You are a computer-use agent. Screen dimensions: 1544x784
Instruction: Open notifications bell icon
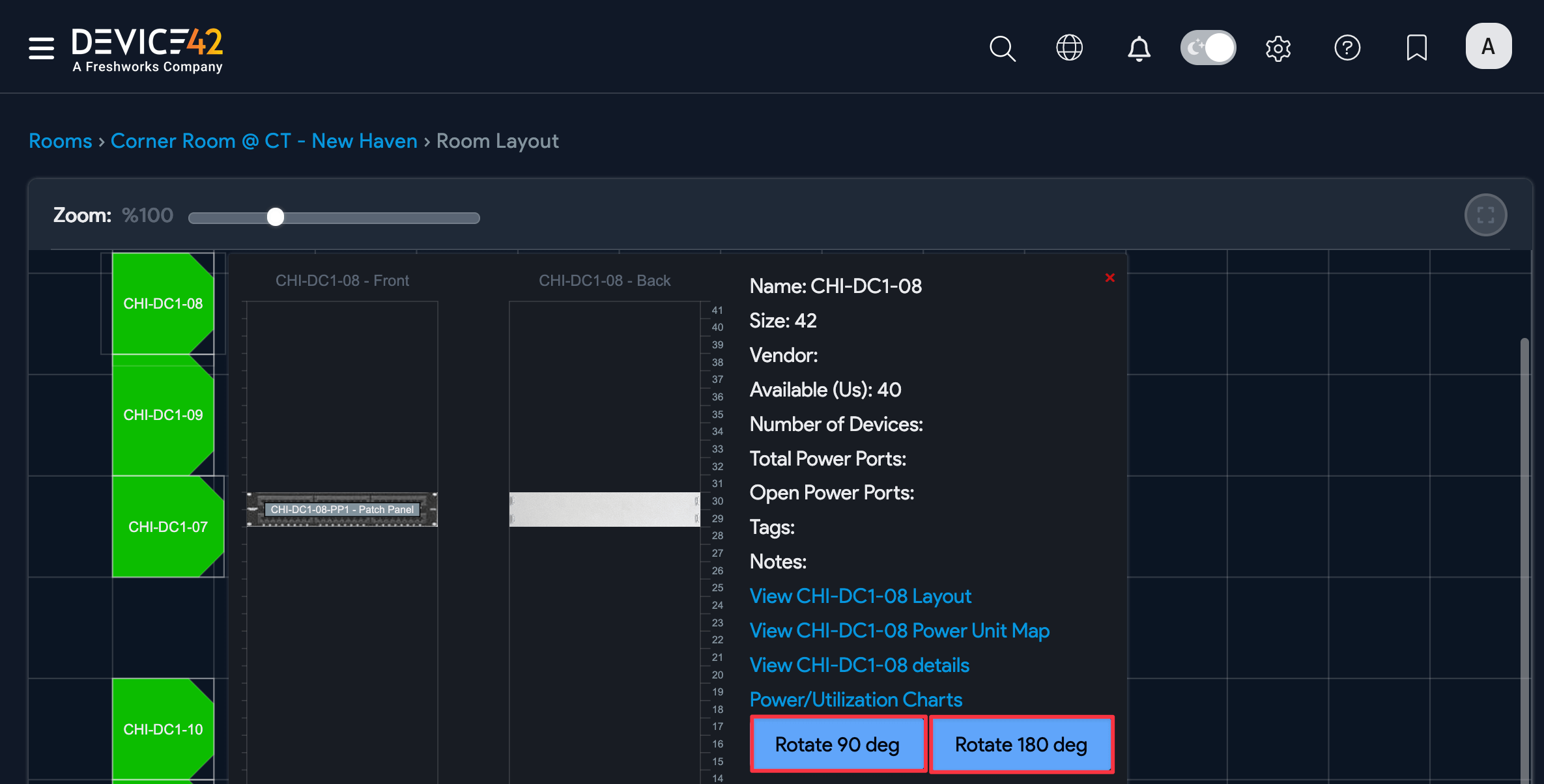[1139, 48]
